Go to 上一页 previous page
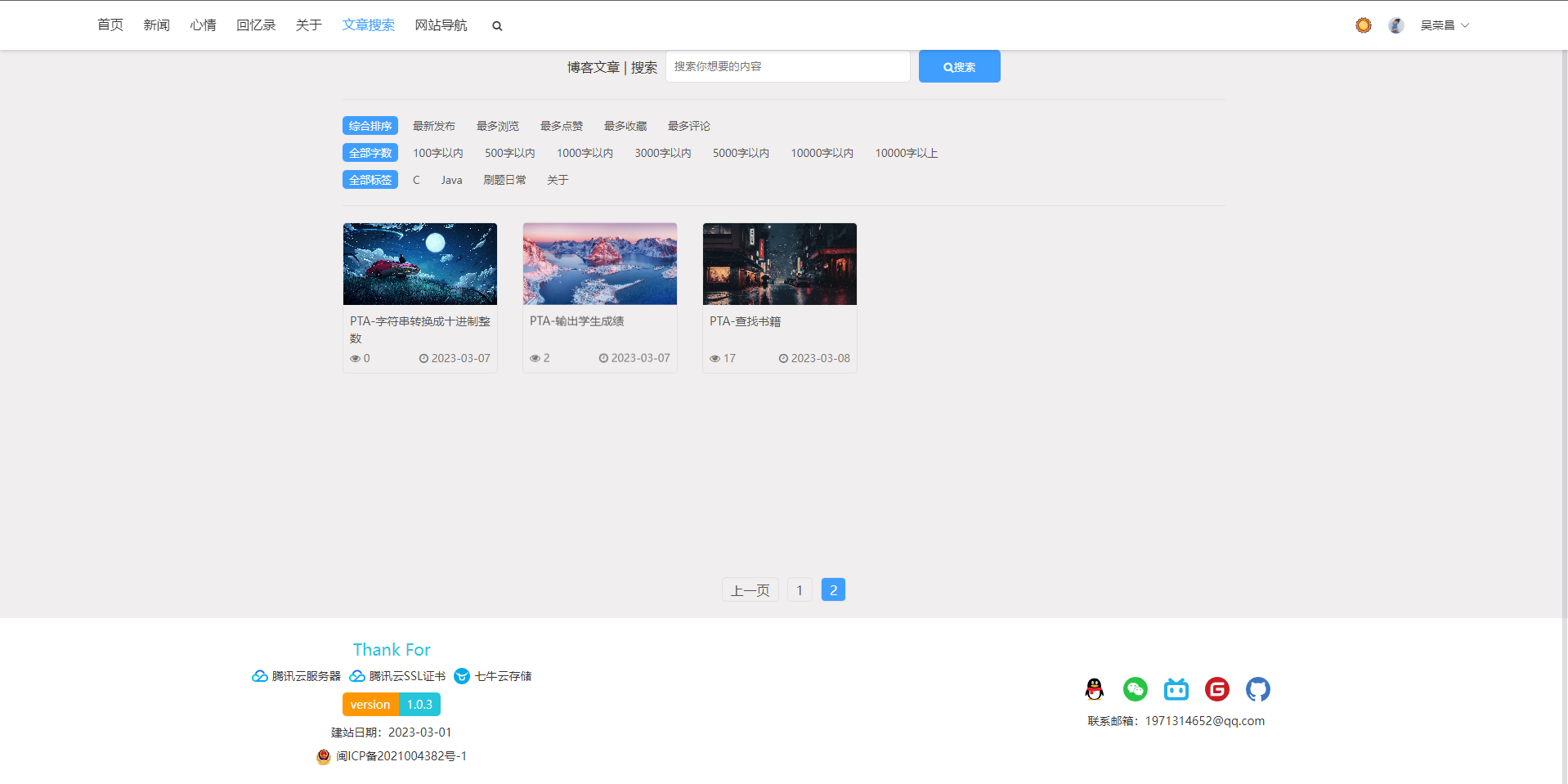The width and height of the screenshot is (1568, 784). click(x=750, y=590)
